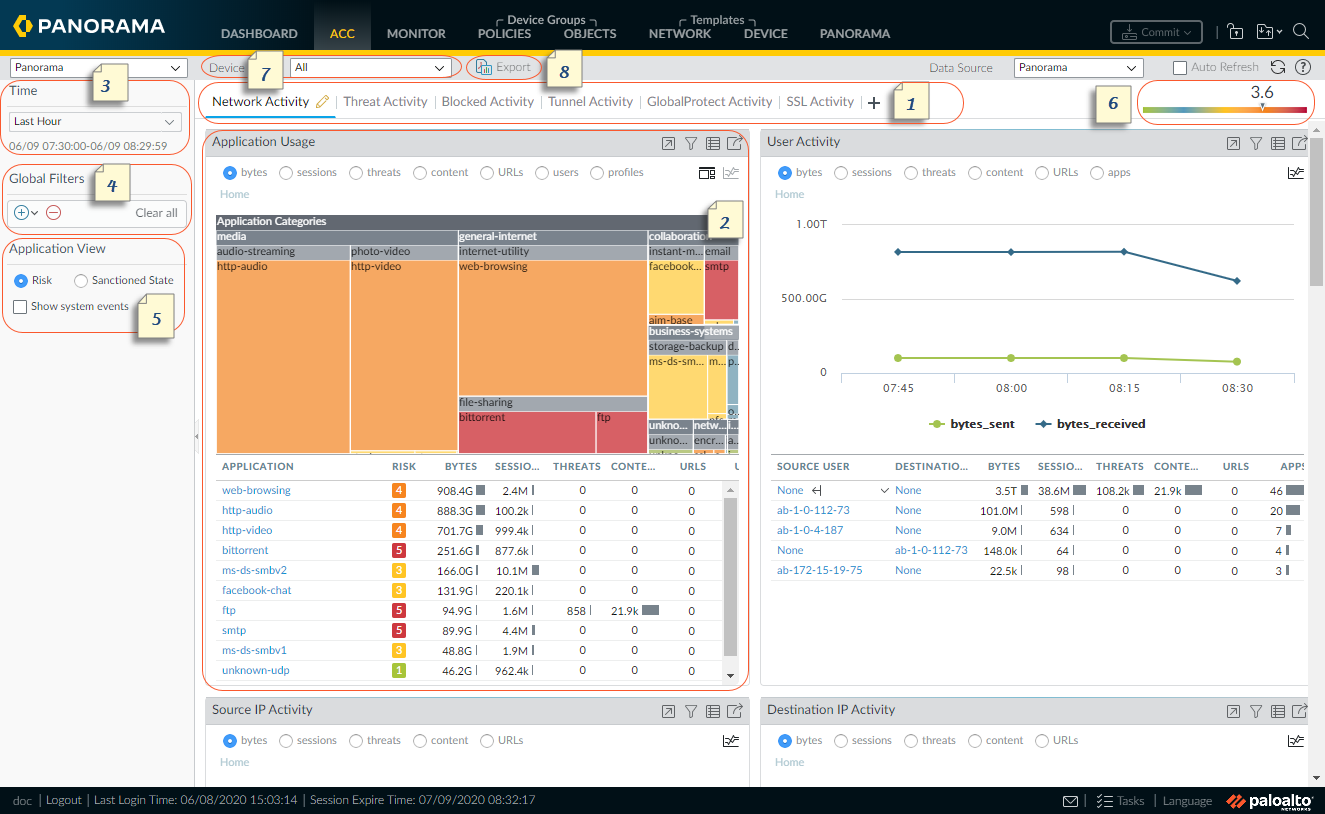
Task: Open the help question mark icon
Action: click(1303, 68)
